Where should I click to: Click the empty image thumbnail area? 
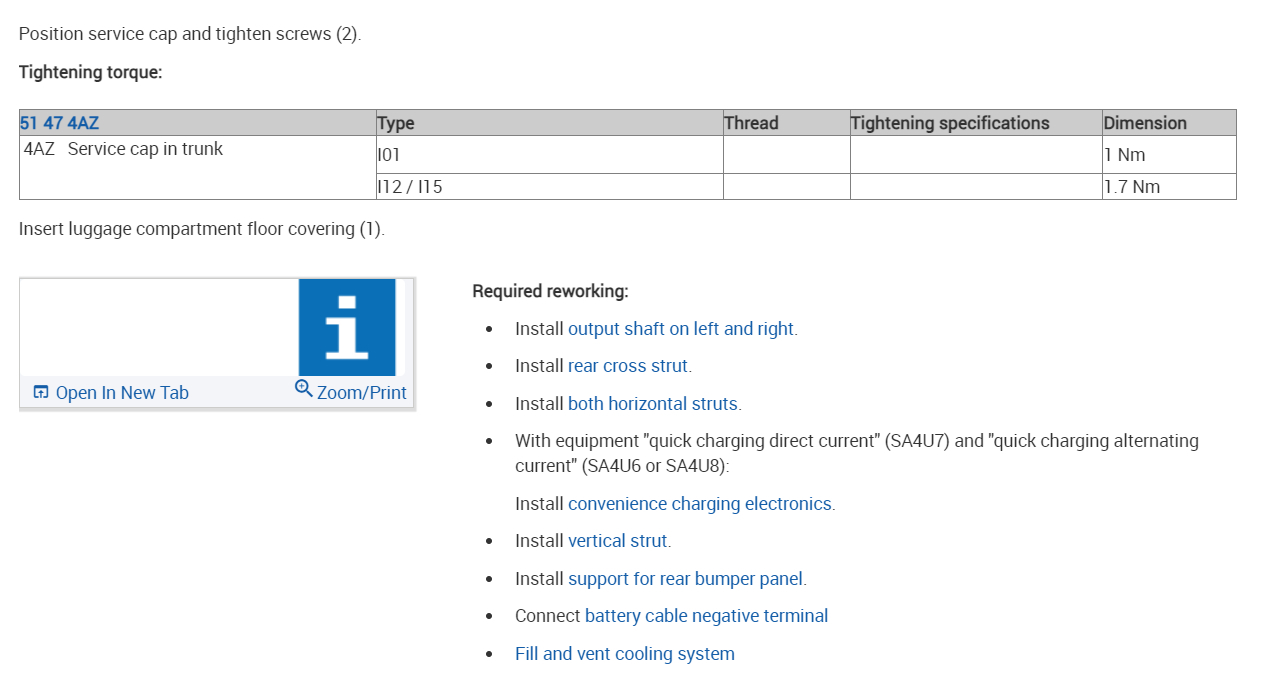pos(158,327)
